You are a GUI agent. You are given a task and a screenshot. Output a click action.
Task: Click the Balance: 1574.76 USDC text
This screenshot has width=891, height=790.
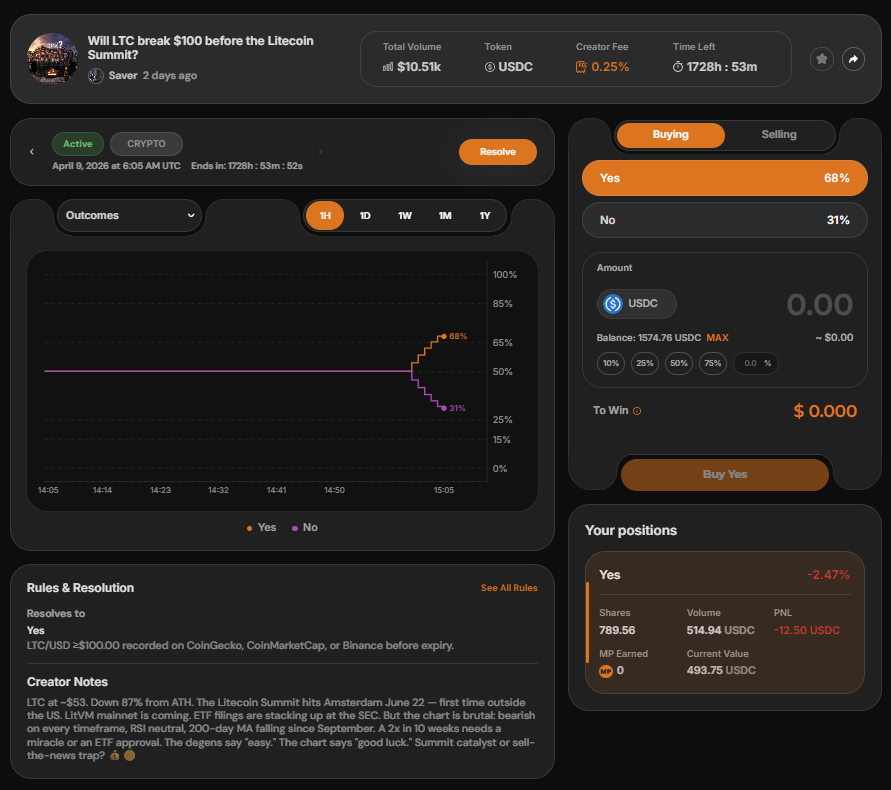(649, 338)
